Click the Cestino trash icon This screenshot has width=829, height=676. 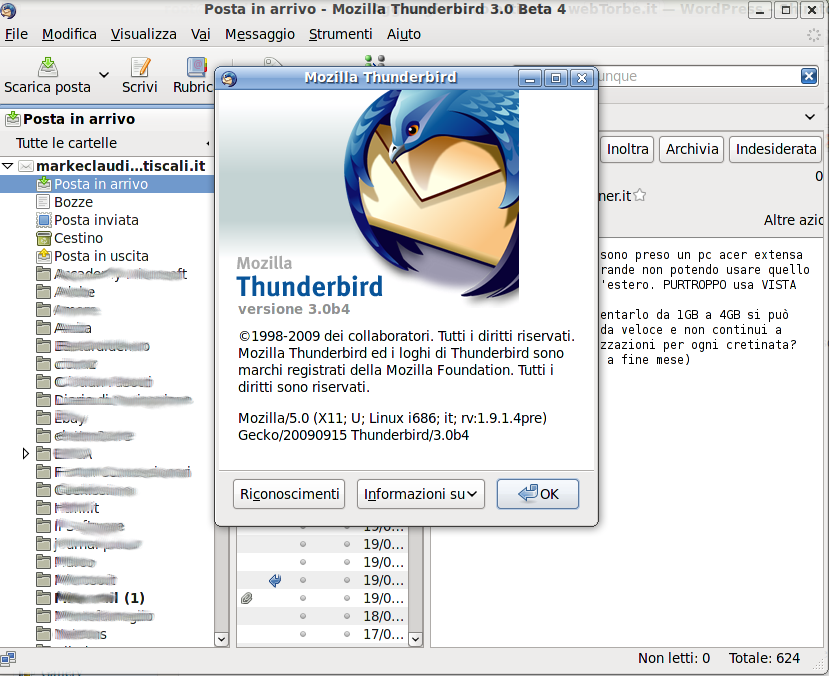pyautogui.click(x=43, y=238)
